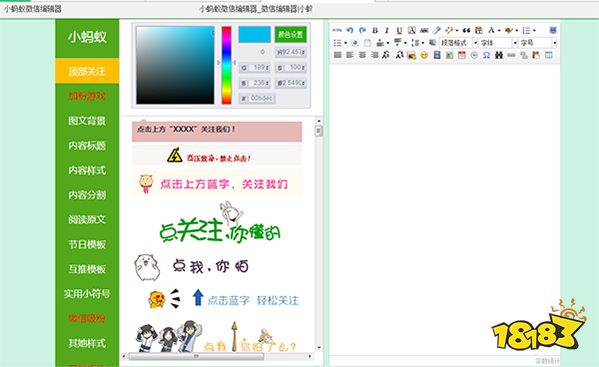The image size is (599, 367).
Task: Toggle HTML source code view
Action: [337, 30]
